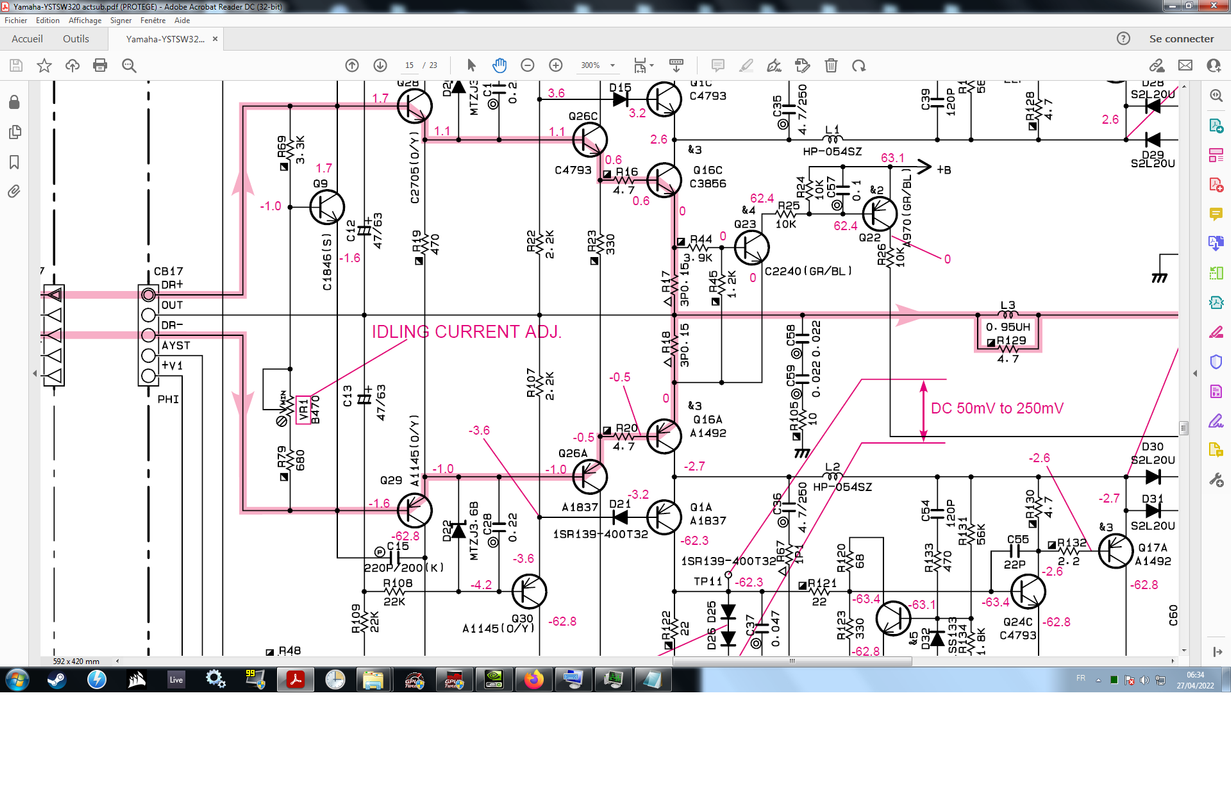This screenshot has height=800, width=1231.
Task: Add a sticky note comment
Action: pos(718,65)
